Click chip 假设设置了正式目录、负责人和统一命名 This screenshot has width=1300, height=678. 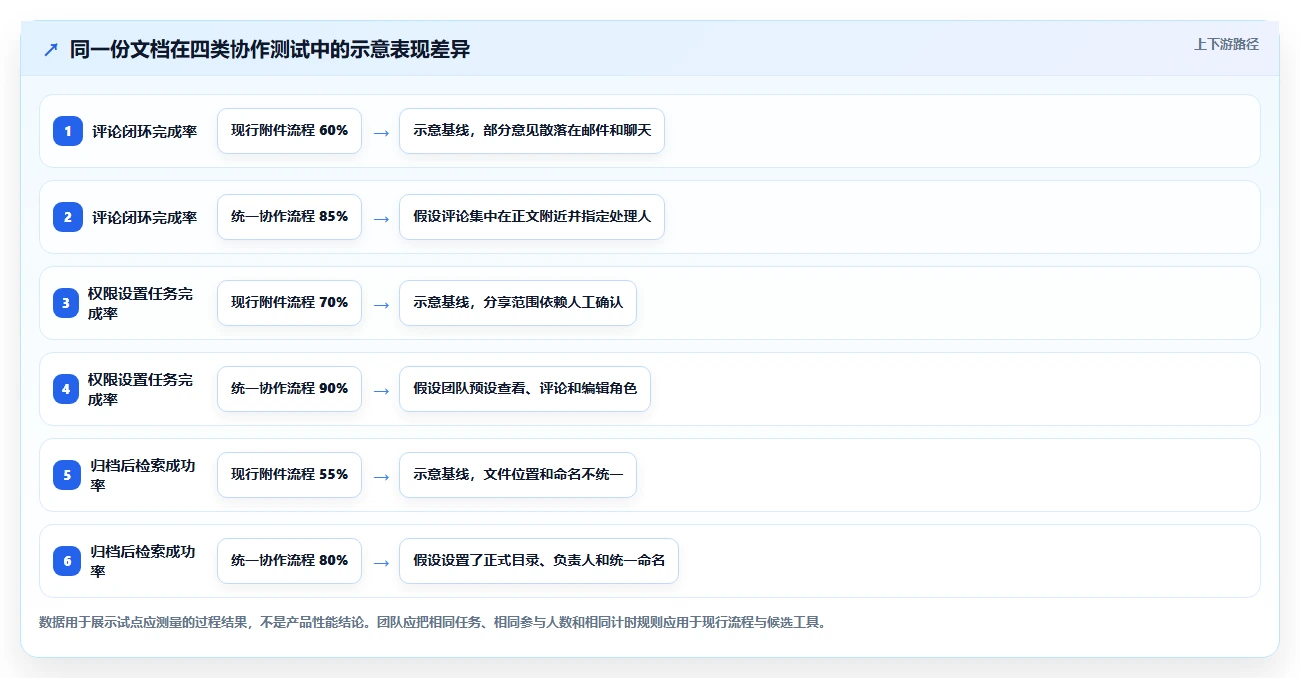539,561
